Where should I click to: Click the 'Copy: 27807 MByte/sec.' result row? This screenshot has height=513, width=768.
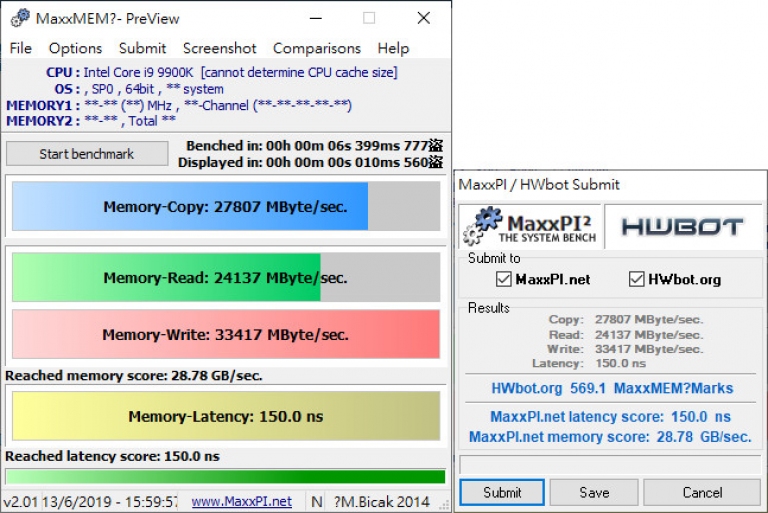point(626,319)
